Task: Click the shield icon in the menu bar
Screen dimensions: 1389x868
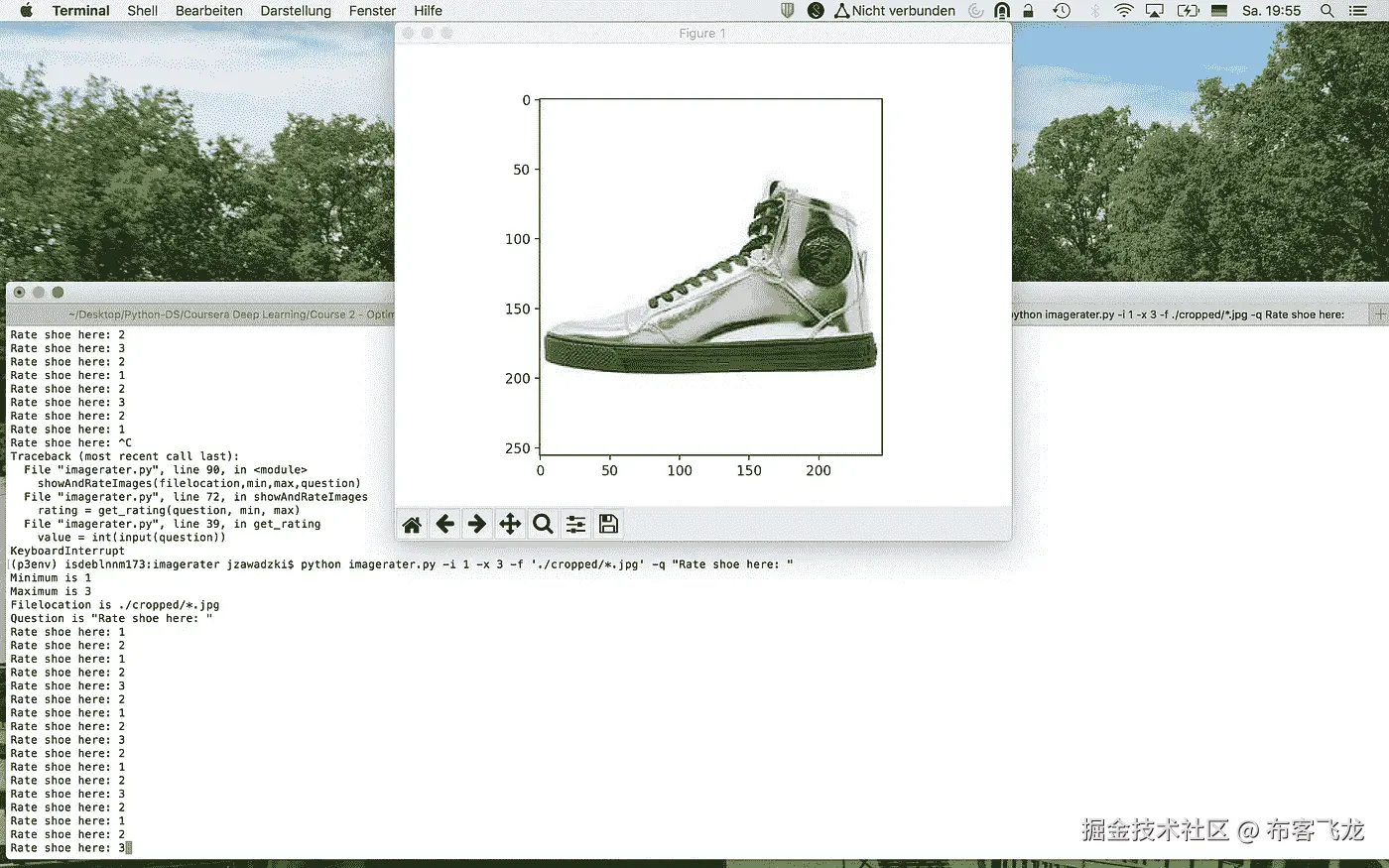Action: click(788, 11)
